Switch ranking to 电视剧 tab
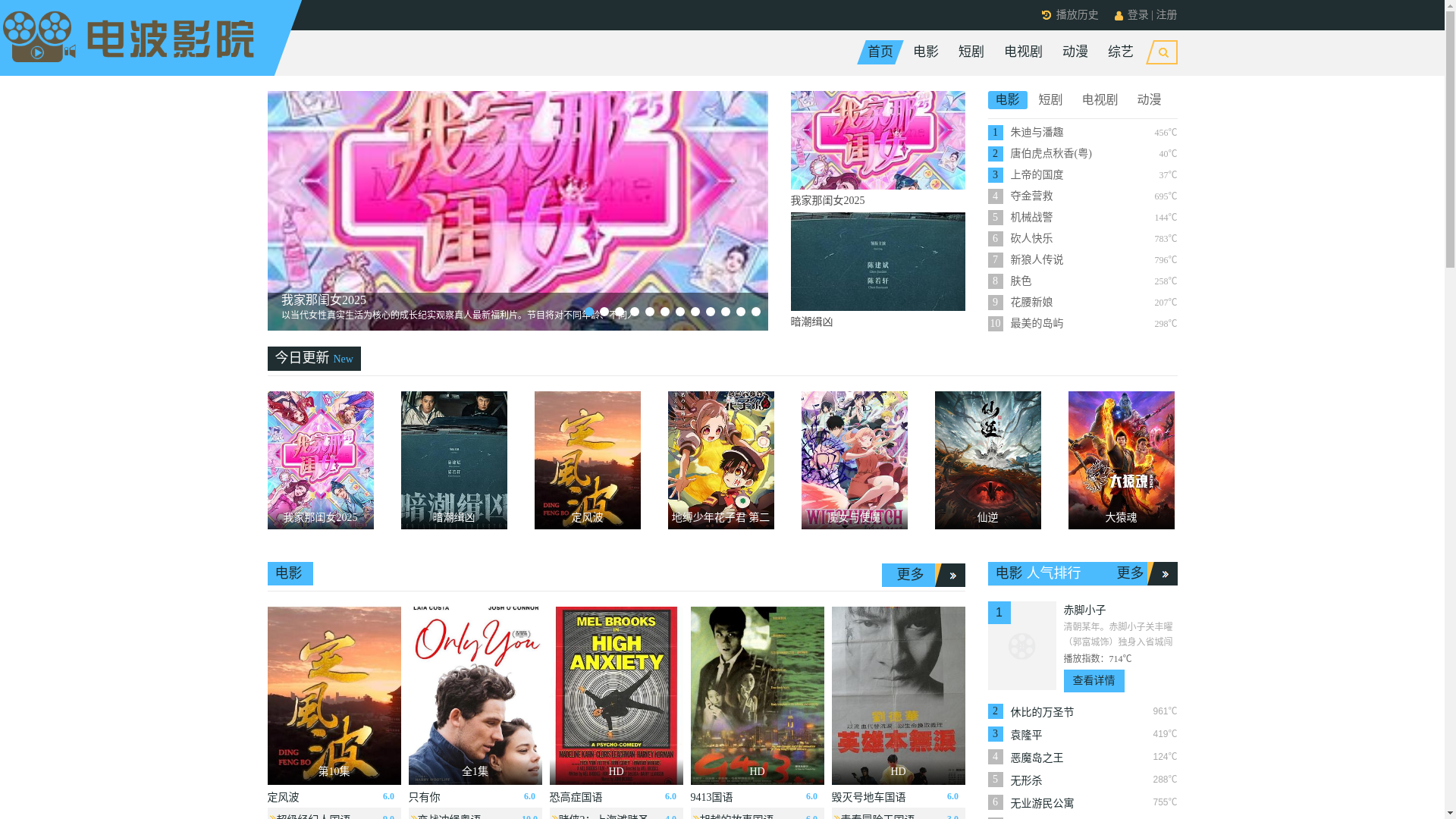This screenshot has width=1456, height=819. (x=1100, y=100)
